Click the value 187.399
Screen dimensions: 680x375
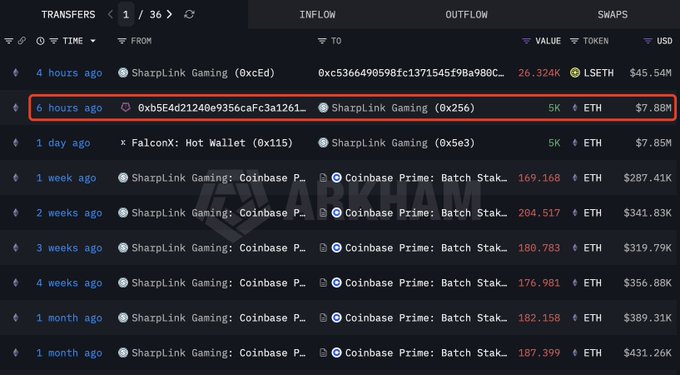click(x=539, y=353)
